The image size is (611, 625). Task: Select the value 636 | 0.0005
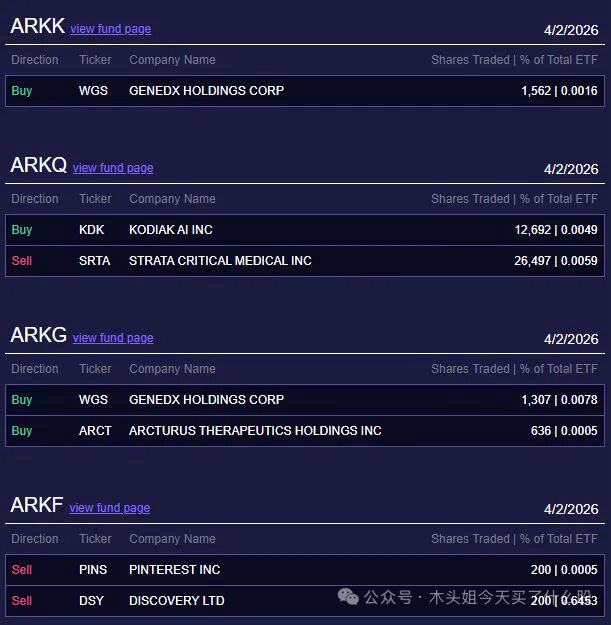[564, 431]
